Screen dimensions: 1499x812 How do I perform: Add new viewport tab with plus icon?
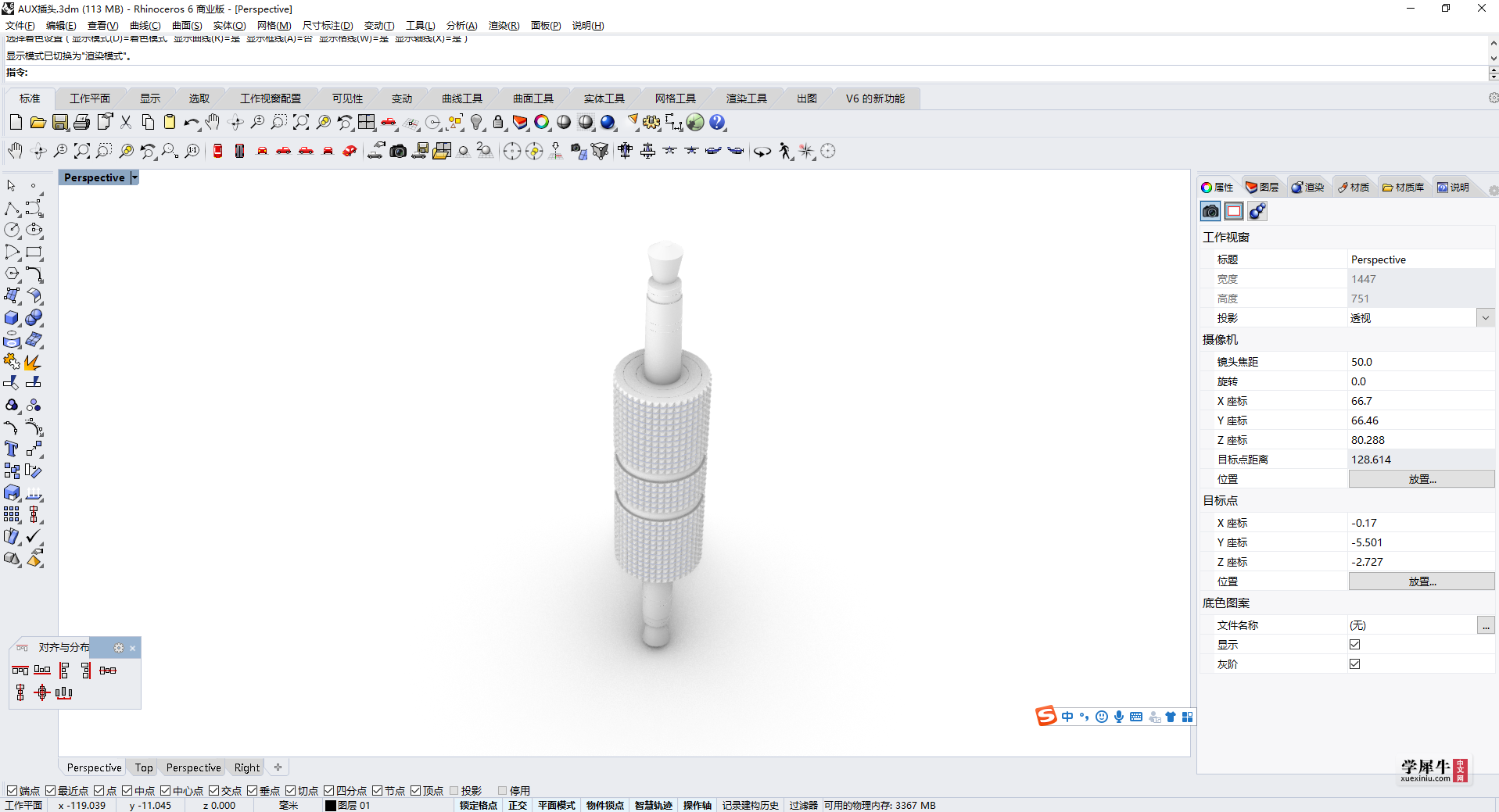(278, 767)
